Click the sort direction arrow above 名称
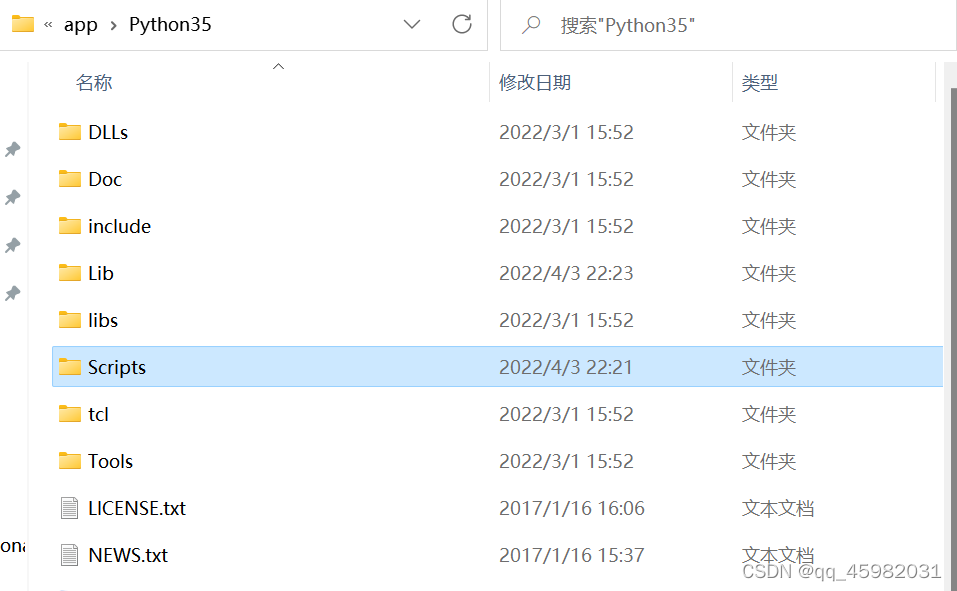Screen dimensions: 957x591 pos(278,66)
